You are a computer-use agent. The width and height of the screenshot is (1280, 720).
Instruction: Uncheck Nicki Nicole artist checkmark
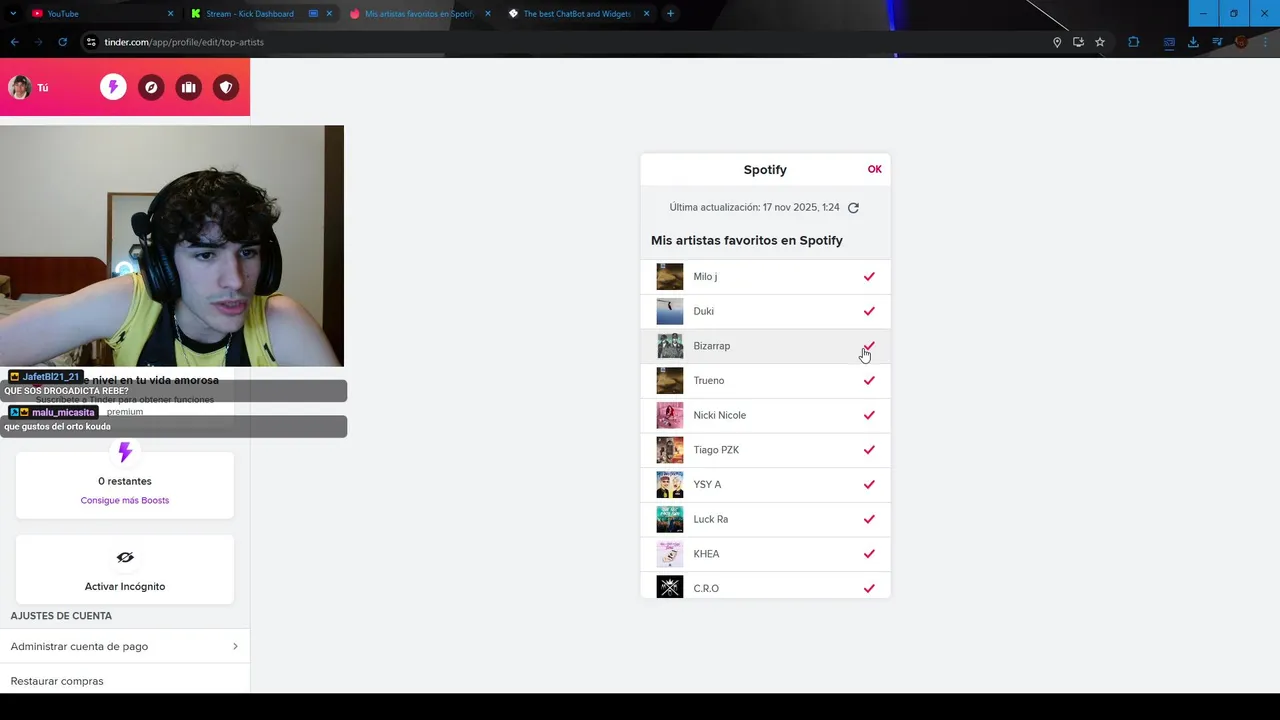point(869,415)
